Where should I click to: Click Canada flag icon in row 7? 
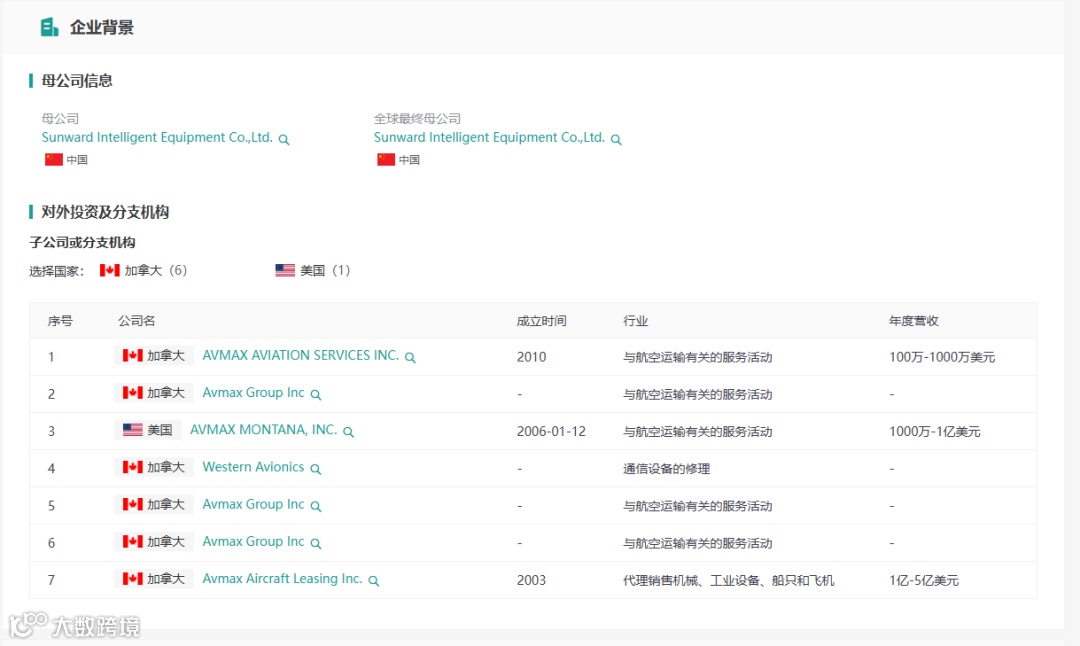[132, 579]
